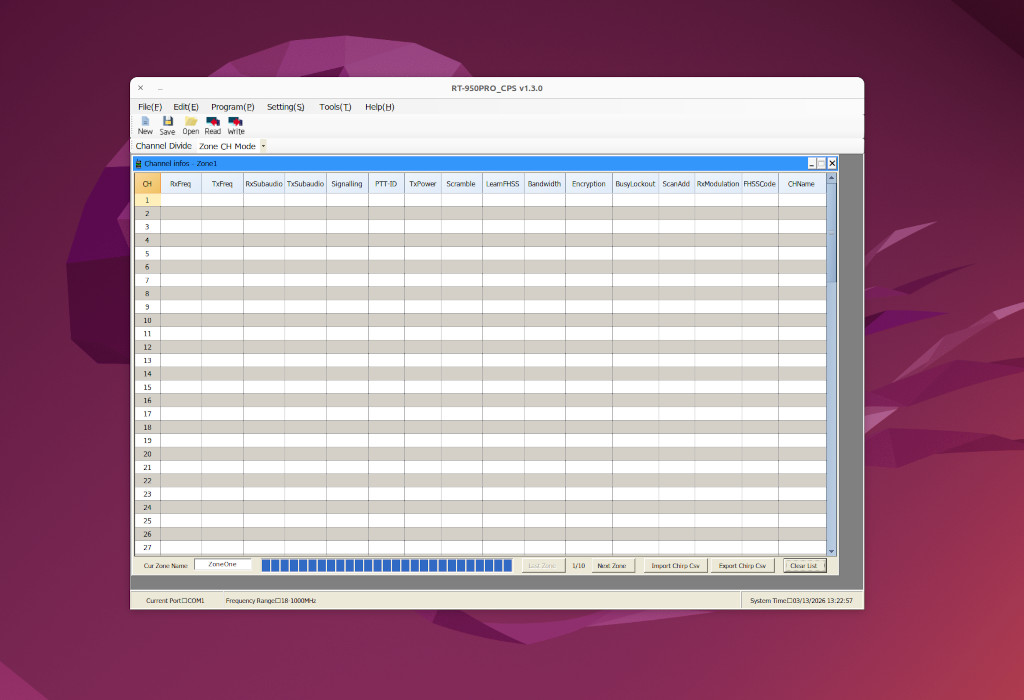The width and height of the screenshot is (1024, 700).
Task: Open the Program menu
Action: click(232, 106)
